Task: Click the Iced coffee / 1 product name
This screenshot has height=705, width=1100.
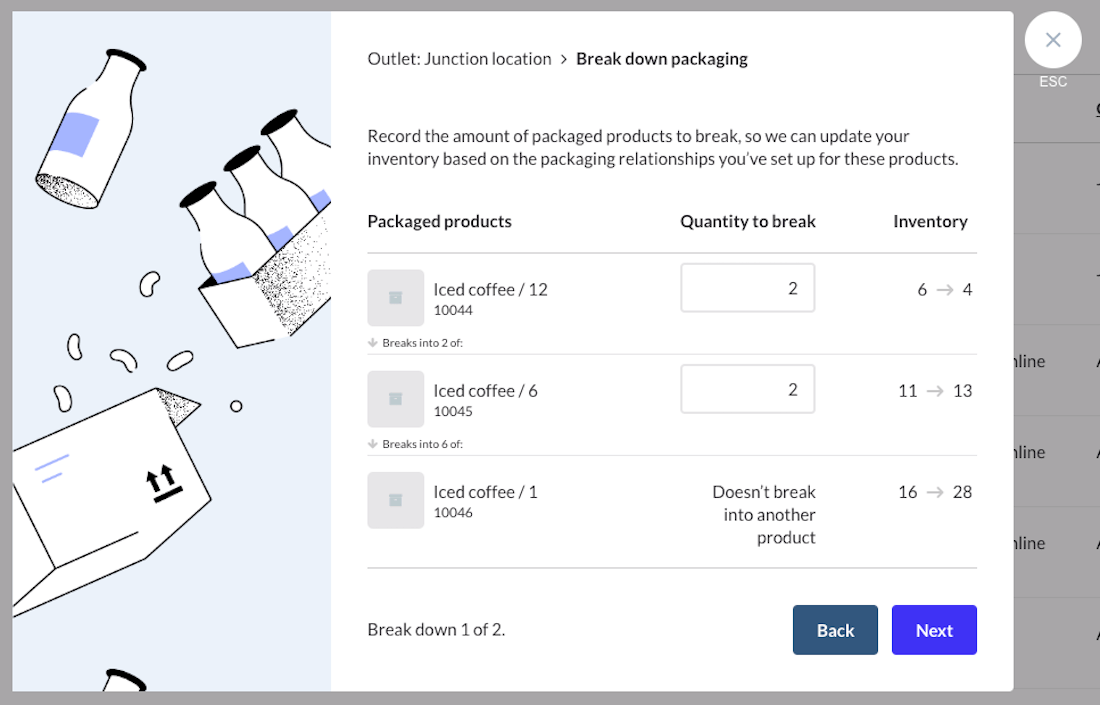Action: pyautogui.click(x=485, y=492)
